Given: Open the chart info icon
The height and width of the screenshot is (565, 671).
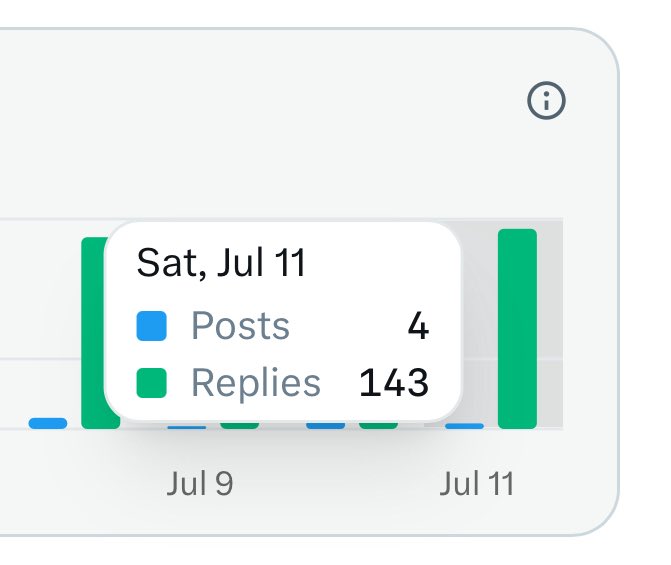Looking at the screenshot, I should pyautogui.click(x=546, y=100).
